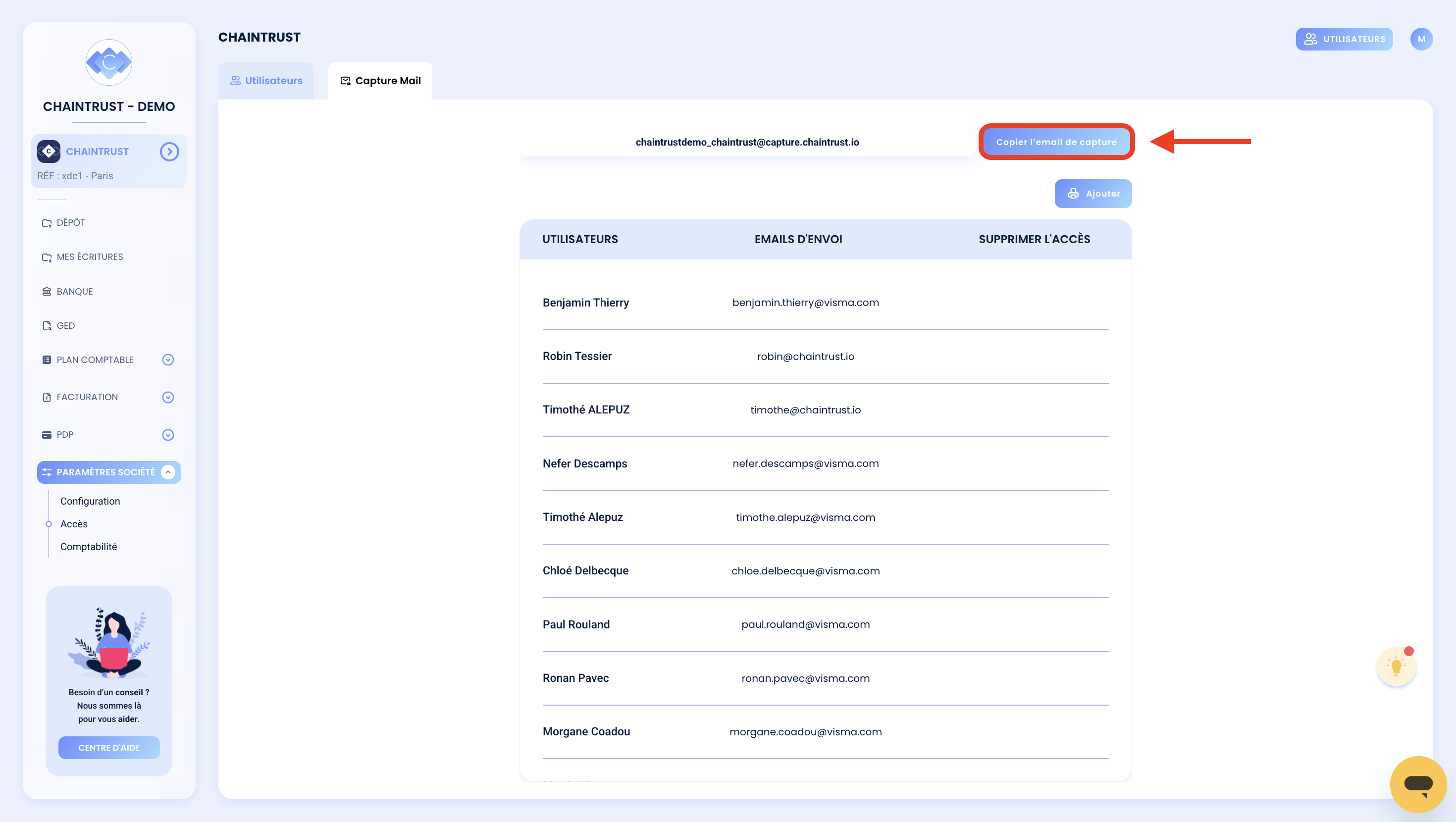Click the Chaintrust logo in the sidebar
Screen dimensions: 1456x822
click(108, 63)
